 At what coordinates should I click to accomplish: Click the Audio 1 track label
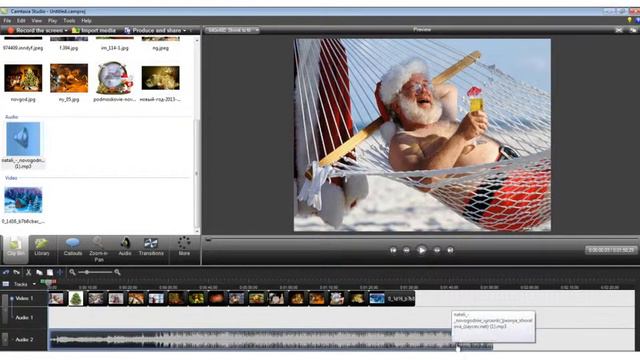point(24,318)
